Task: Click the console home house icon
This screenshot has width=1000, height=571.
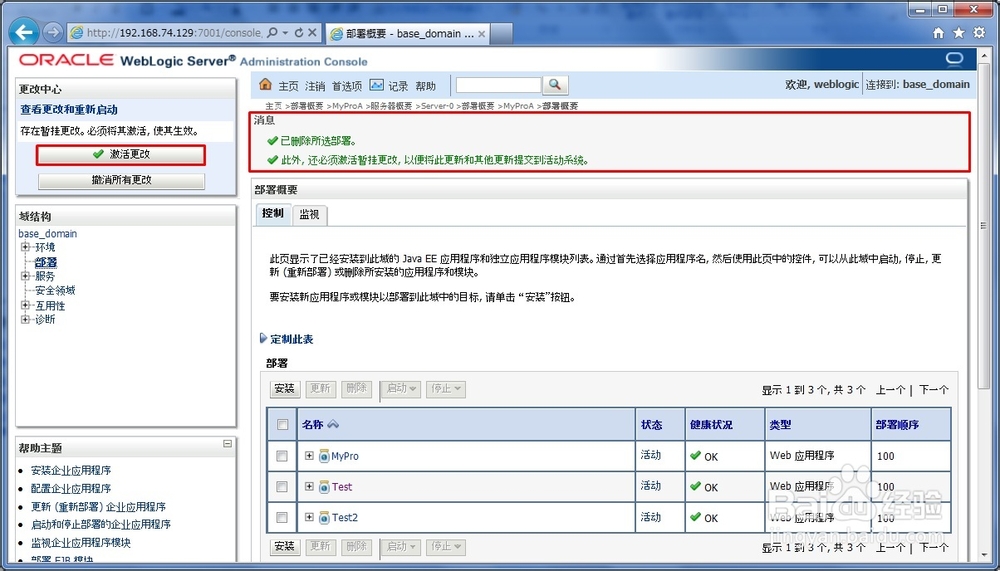Action: pos(265,84)
